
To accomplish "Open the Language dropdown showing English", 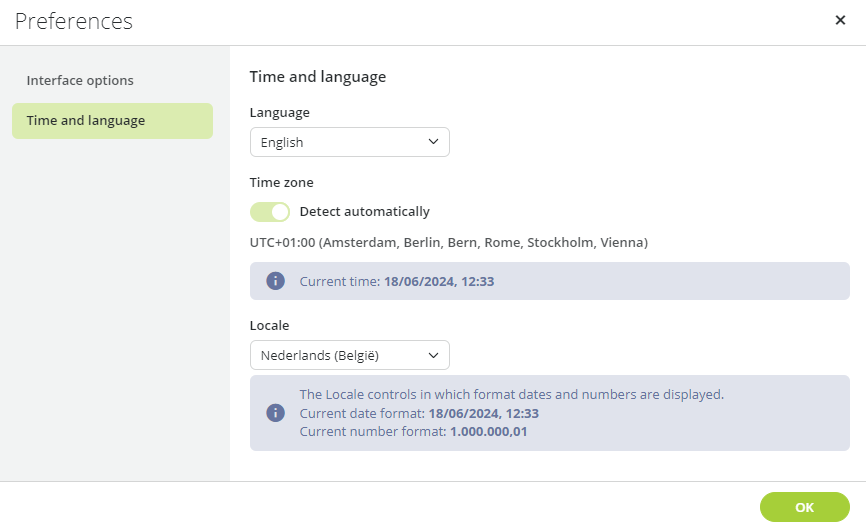I will (350, 142).
